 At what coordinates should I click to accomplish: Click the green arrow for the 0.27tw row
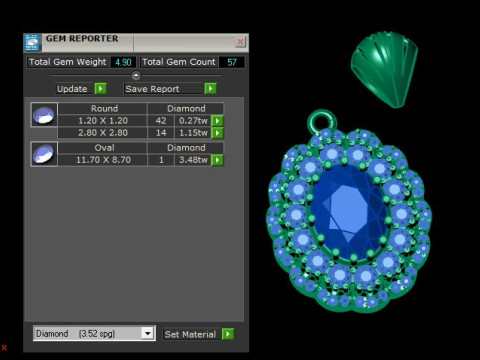217,121
